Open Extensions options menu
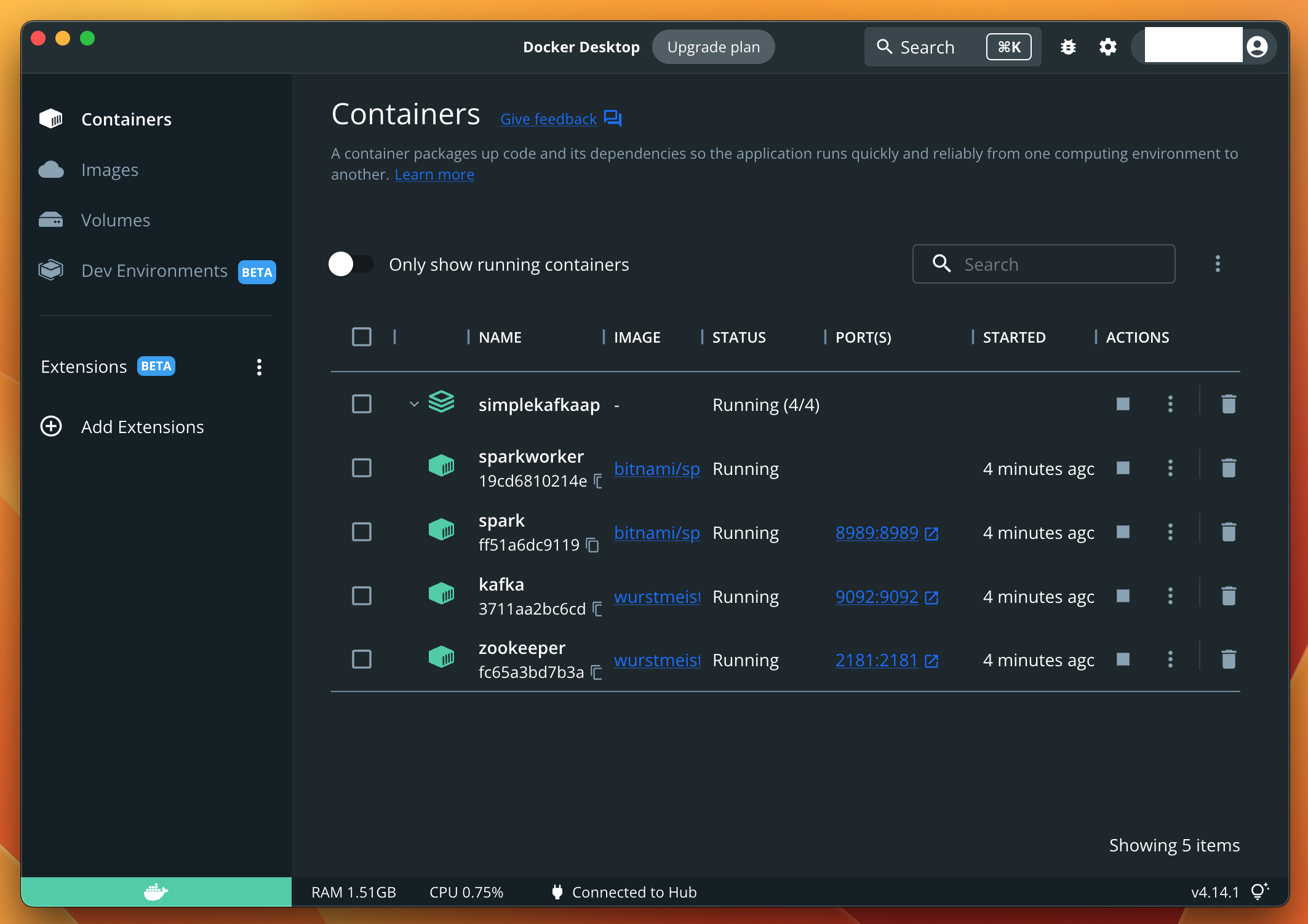1308x924 pixels. (259, 367)
